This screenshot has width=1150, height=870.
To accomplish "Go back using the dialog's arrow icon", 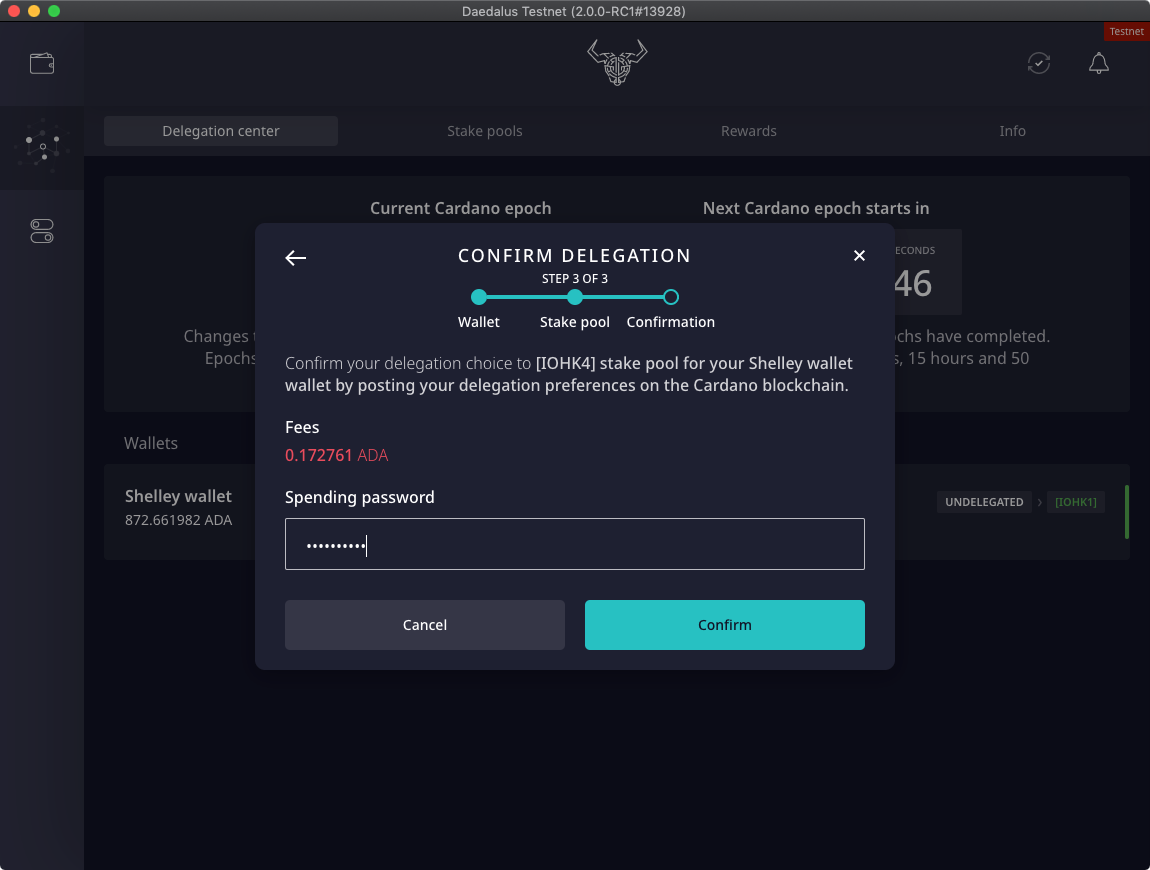I will tap(295, 257).
